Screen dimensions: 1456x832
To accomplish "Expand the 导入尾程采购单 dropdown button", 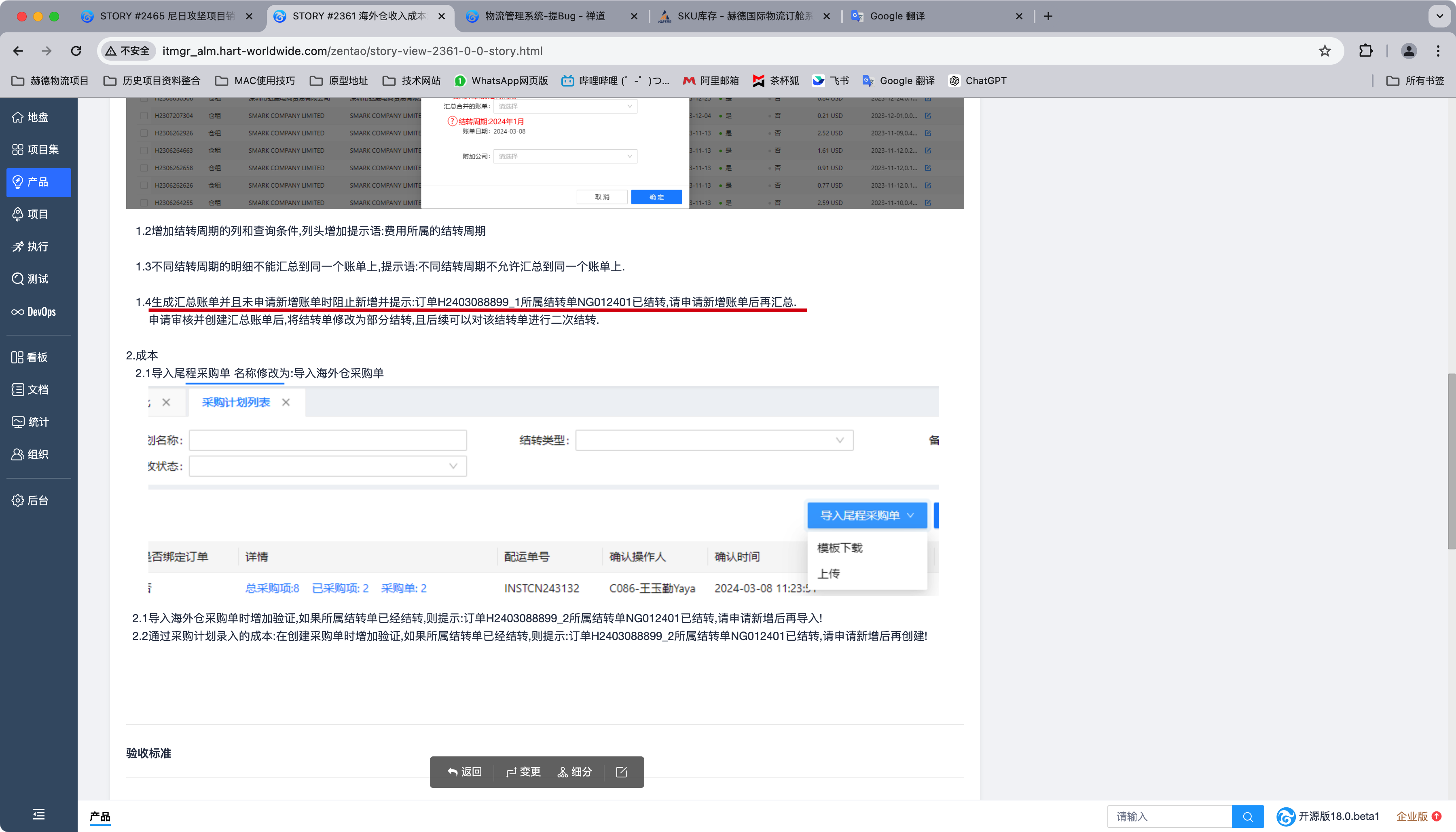I will [867, 515].
